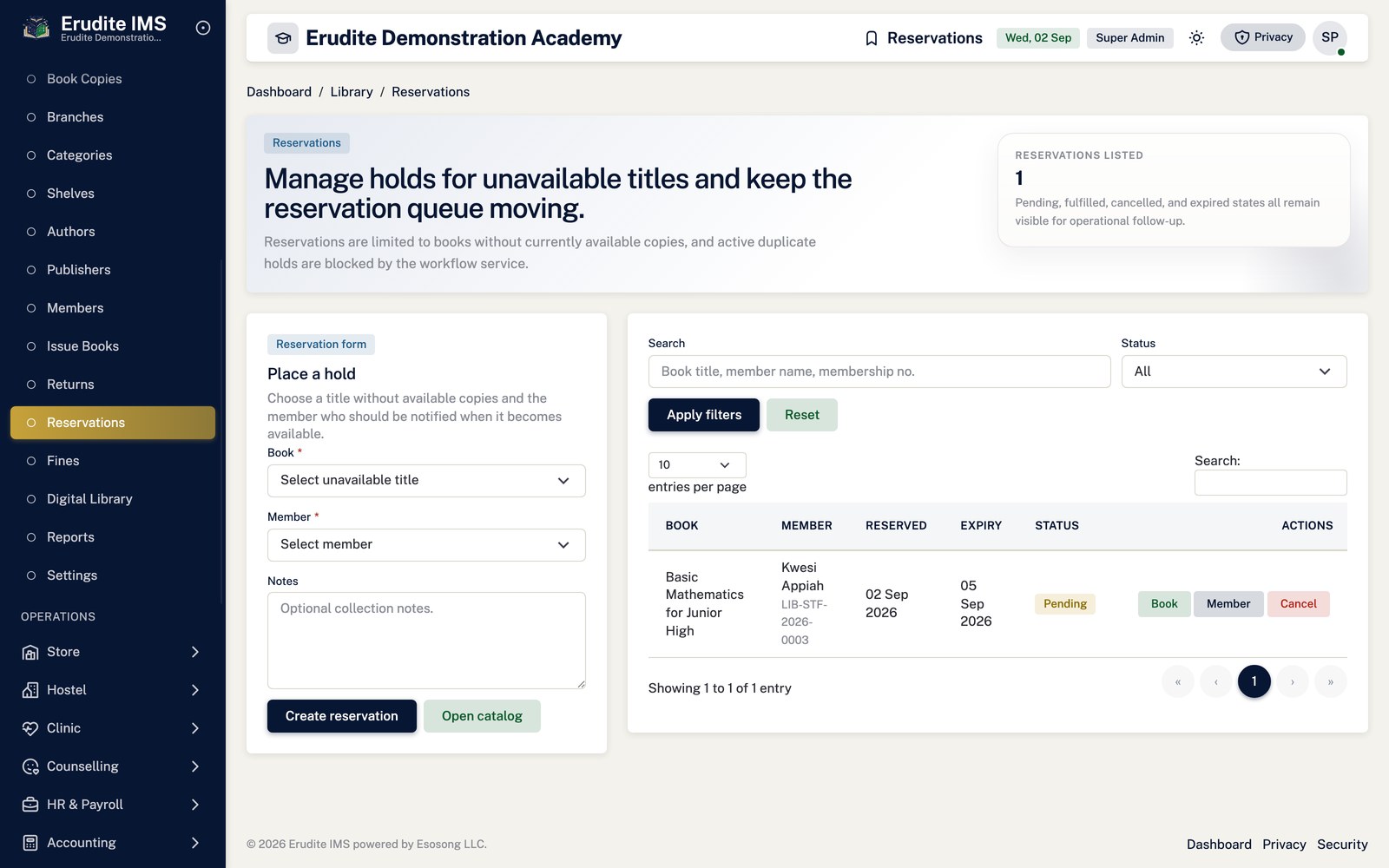1389x868 pixels.
Task: Toggle light/dark theme sun icon
Action: click(1196, 37)
